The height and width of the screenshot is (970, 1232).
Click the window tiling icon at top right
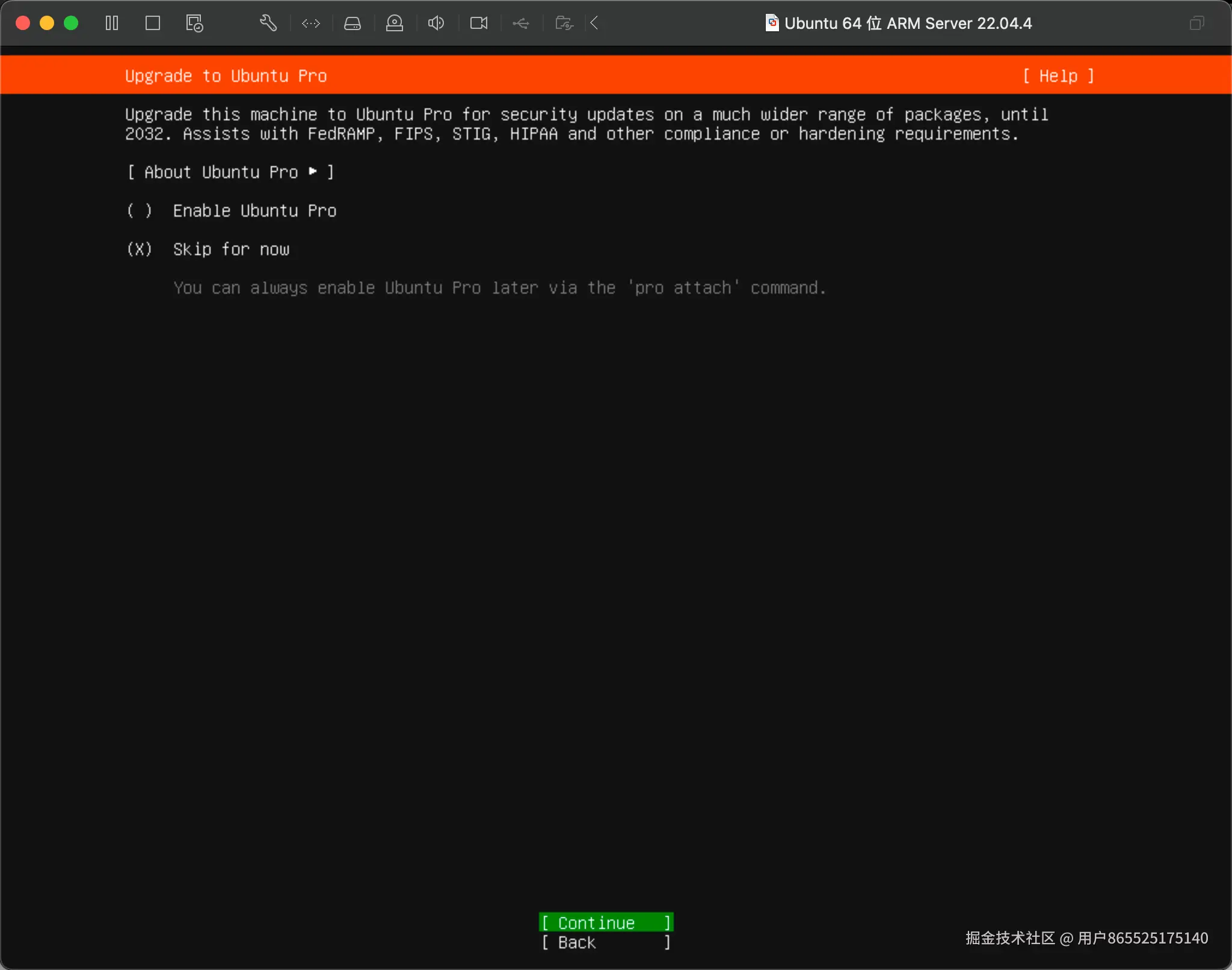[1197, 23]
